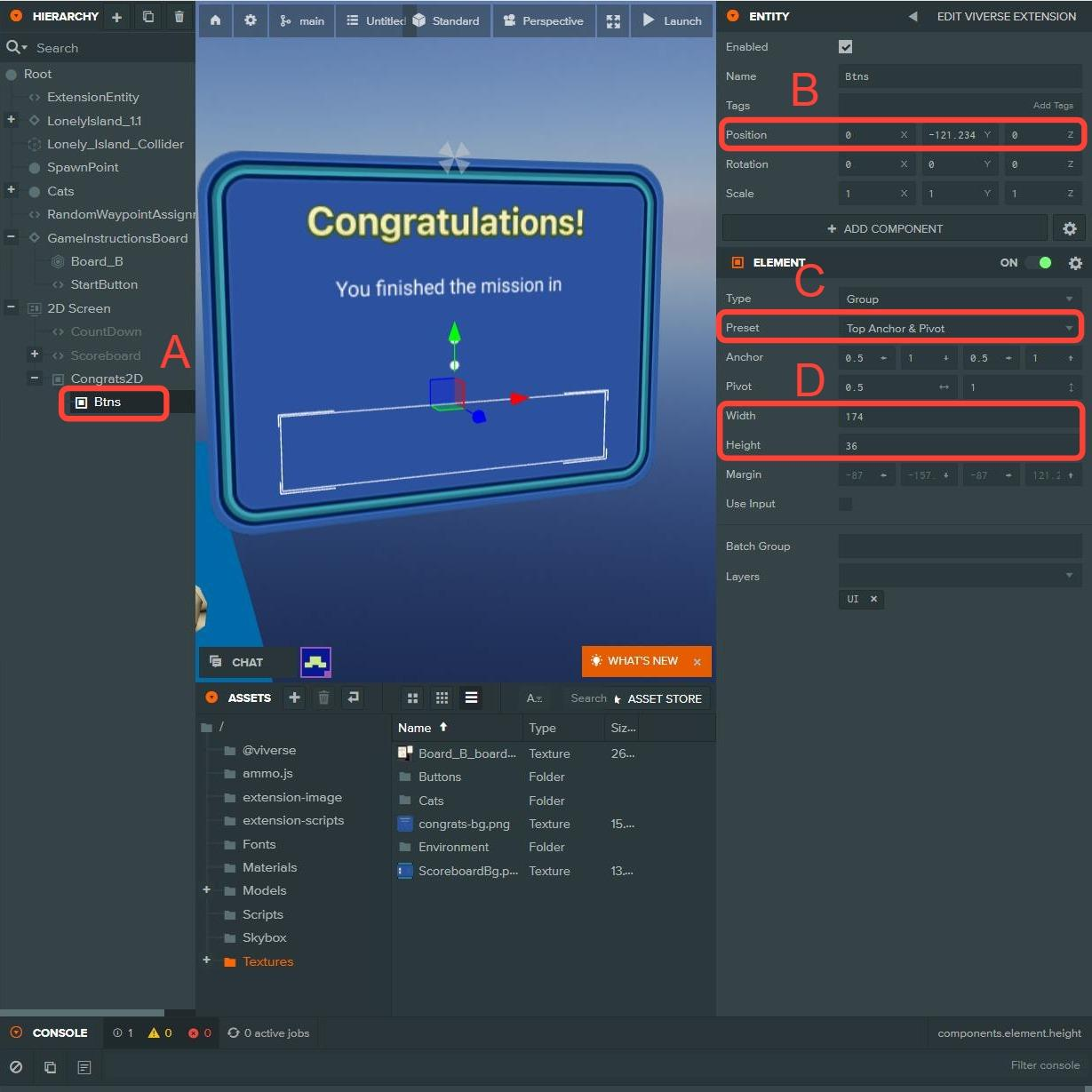Duplicate entity using Hierarchy copy icon
The height and width of the screenshot is (1092, 1092).
(148, 17)
